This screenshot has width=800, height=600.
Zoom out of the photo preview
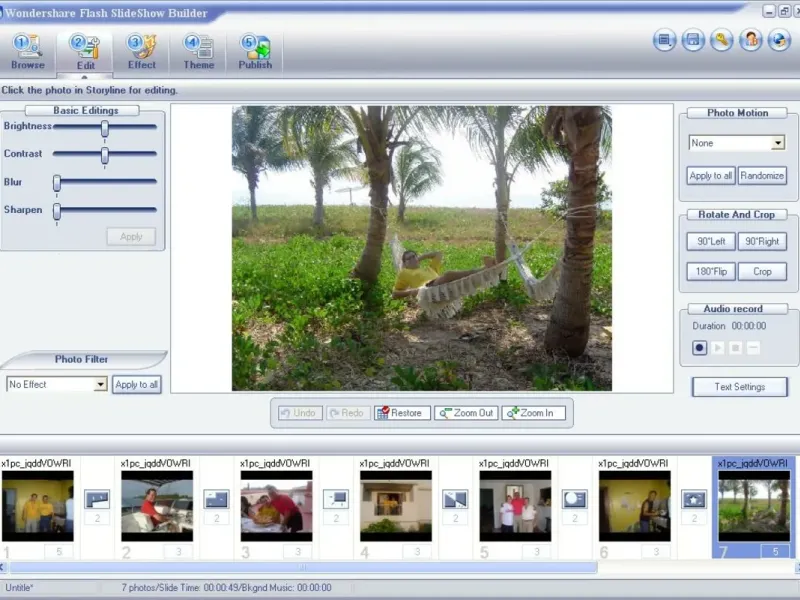click(x=466, y=413)
